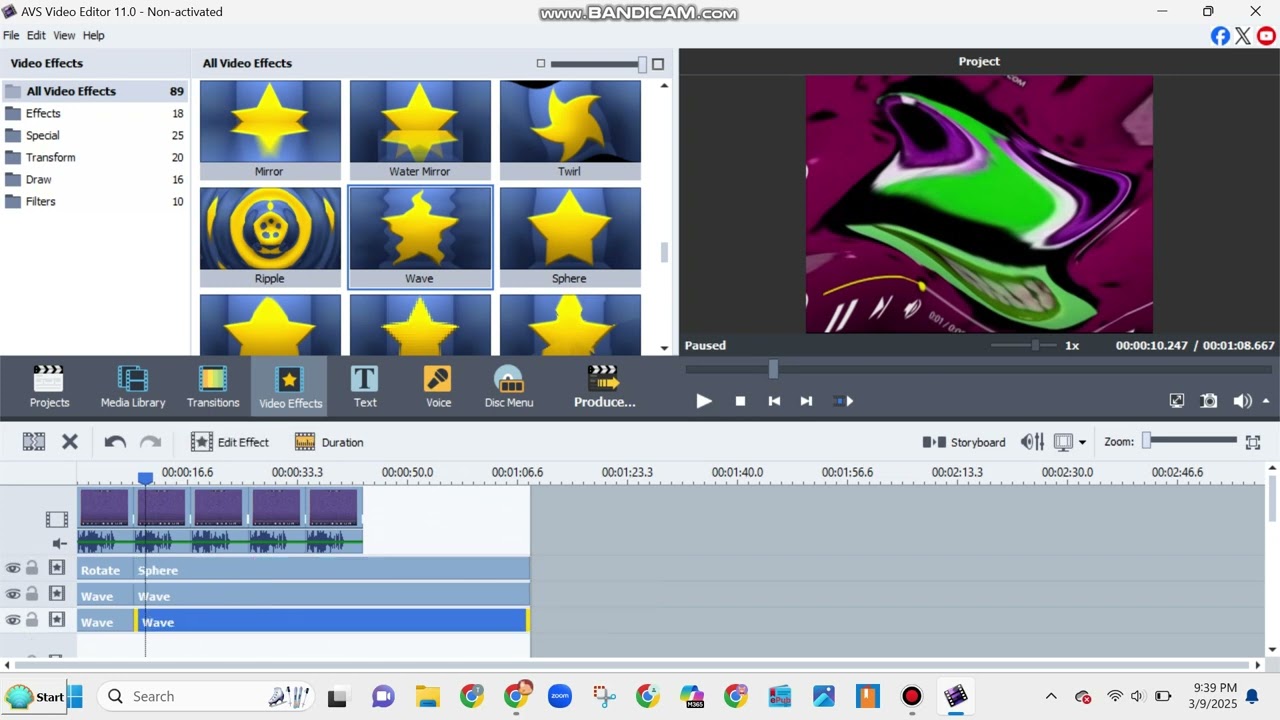Open the File menu

[11, 35]
